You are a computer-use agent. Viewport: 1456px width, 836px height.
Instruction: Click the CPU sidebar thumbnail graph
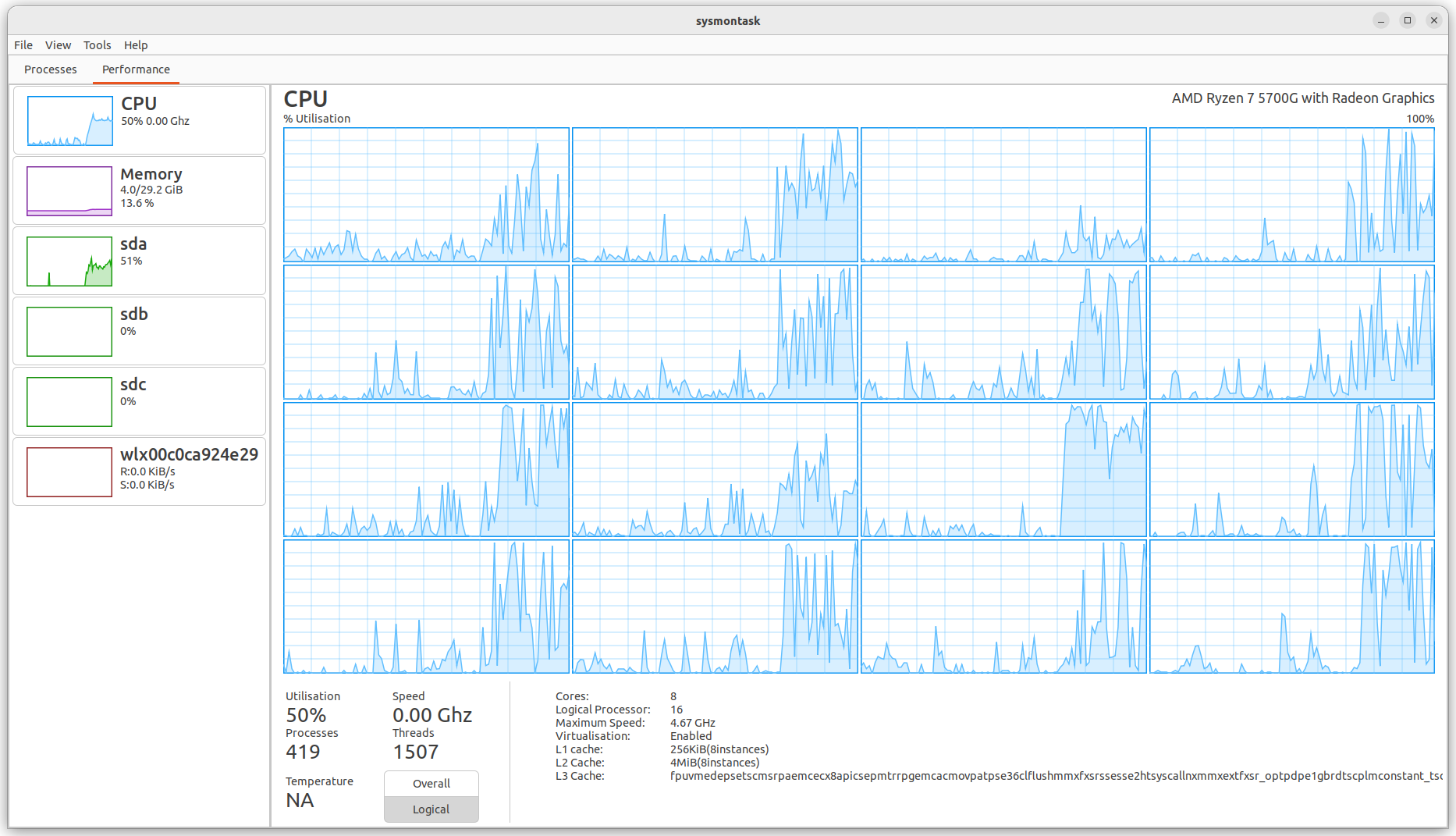(69, 120)
